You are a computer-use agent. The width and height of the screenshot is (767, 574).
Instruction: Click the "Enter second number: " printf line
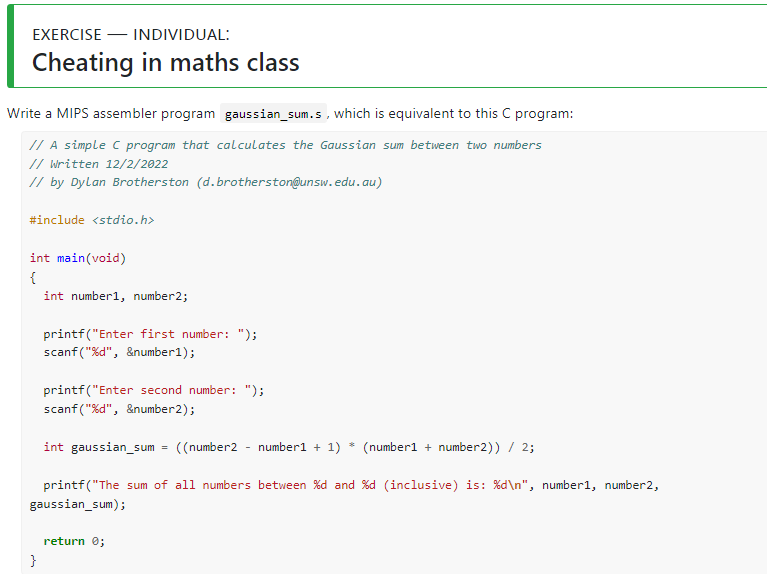click(154, 390)
